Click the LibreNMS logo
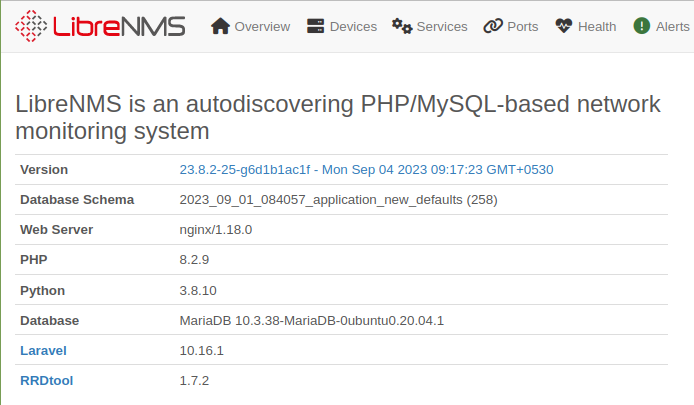694x405 pixels. coord(100,26)
